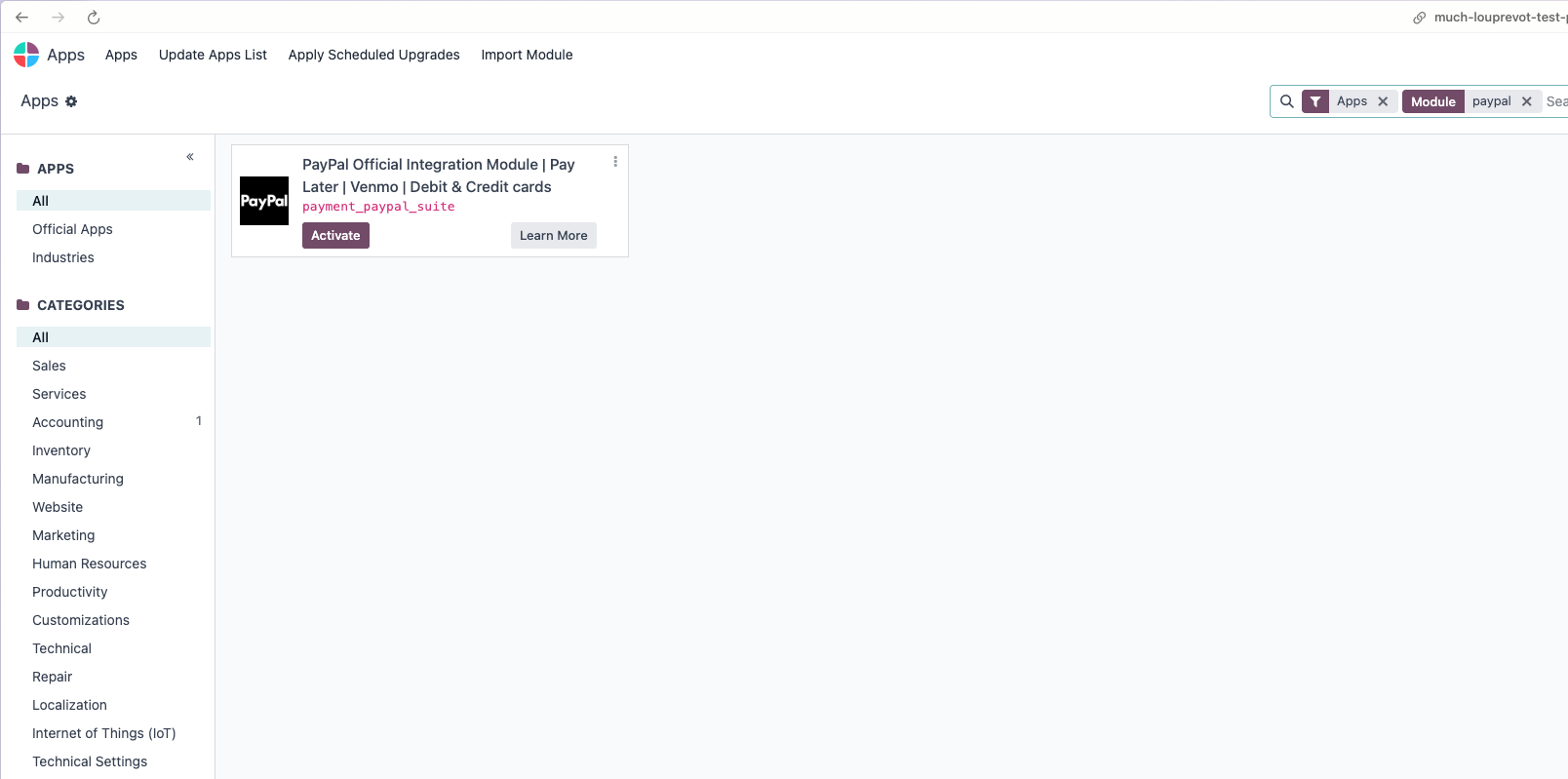
Task: Select the Accounting category
Action: coord(67,422)
